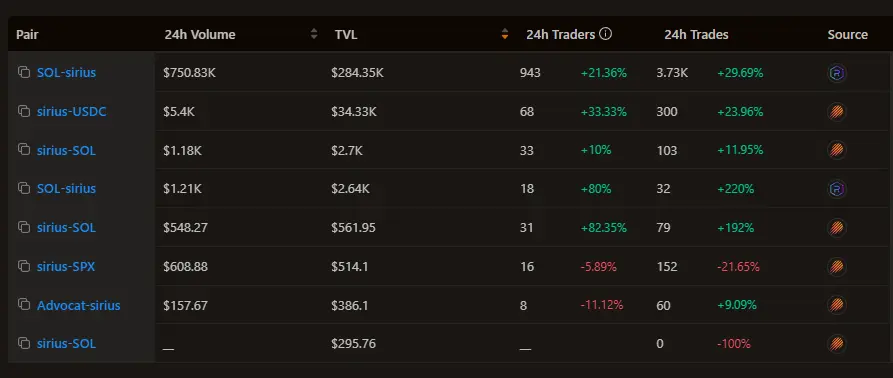Copy address of top SOL-sirius pair
This screenshot has height=378, width=893.
(23, 72)
